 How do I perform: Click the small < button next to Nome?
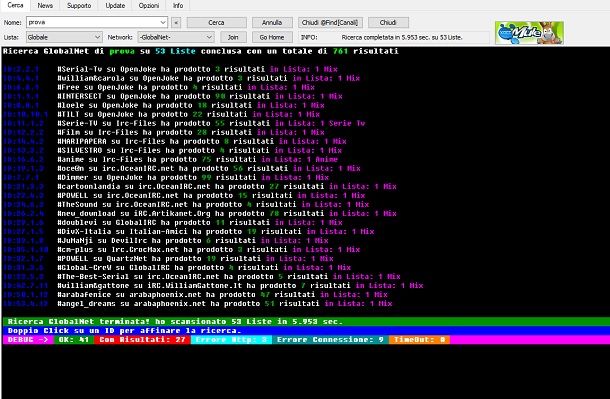pos(176,23)
